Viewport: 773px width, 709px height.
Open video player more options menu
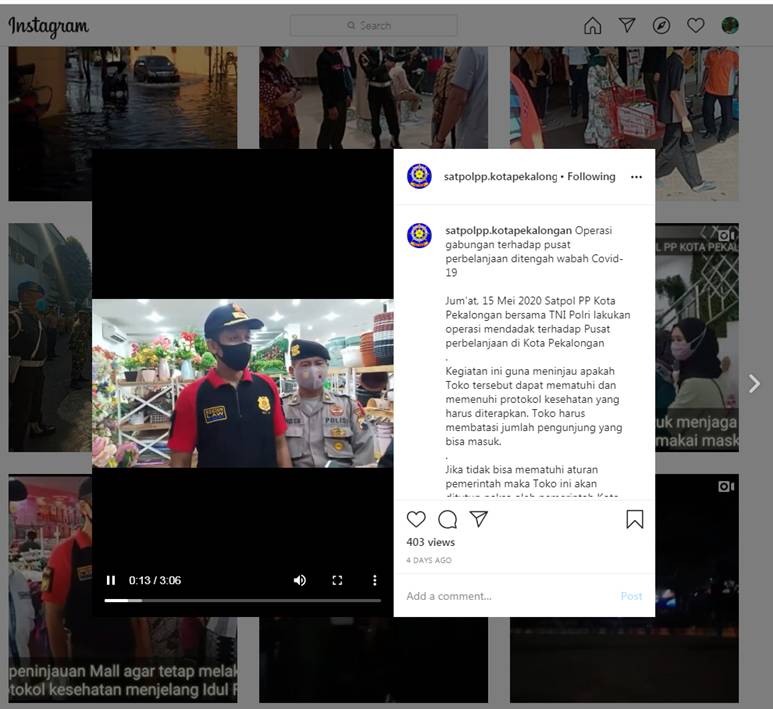[x=375, y=580]
